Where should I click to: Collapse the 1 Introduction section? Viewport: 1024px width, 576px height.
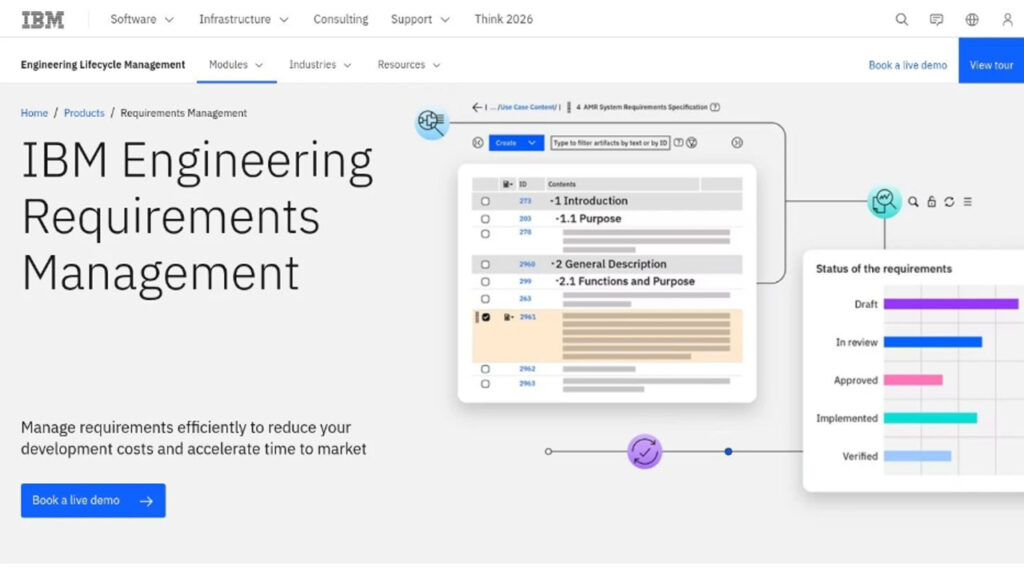(x=552, y=201)
